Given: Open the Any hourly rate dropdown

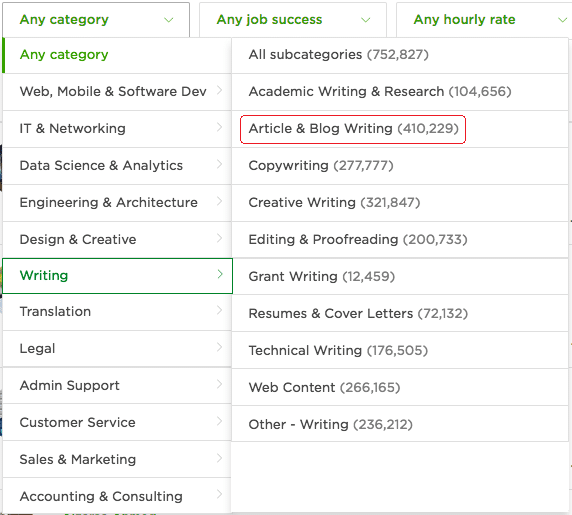Looking at the screenshot, I should pyautogui.click(x=484, y=20).
